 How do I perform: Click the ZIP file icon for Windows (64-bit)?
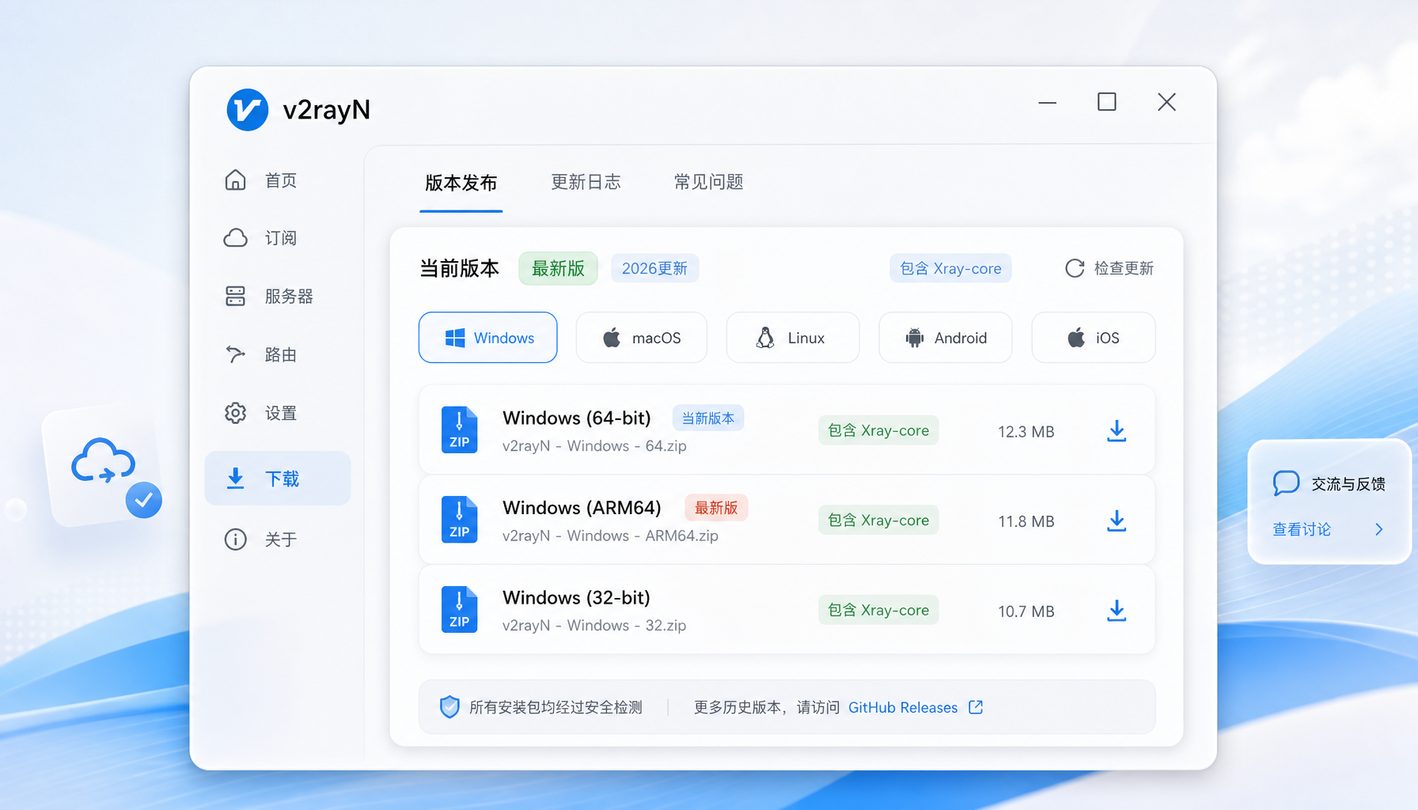point(459,430)
